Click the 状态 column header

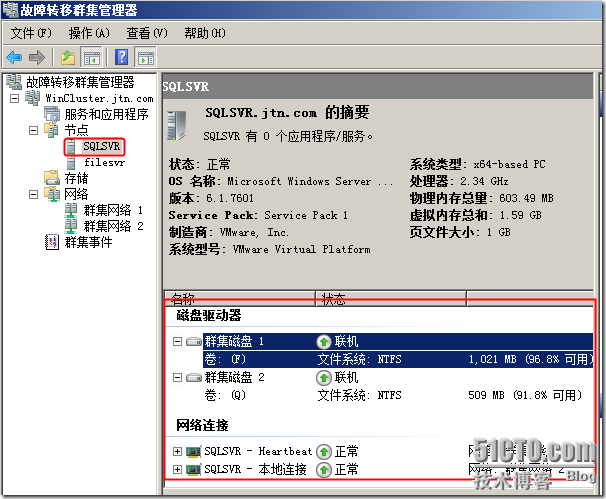pyautogui.click(x=391, y=298)
